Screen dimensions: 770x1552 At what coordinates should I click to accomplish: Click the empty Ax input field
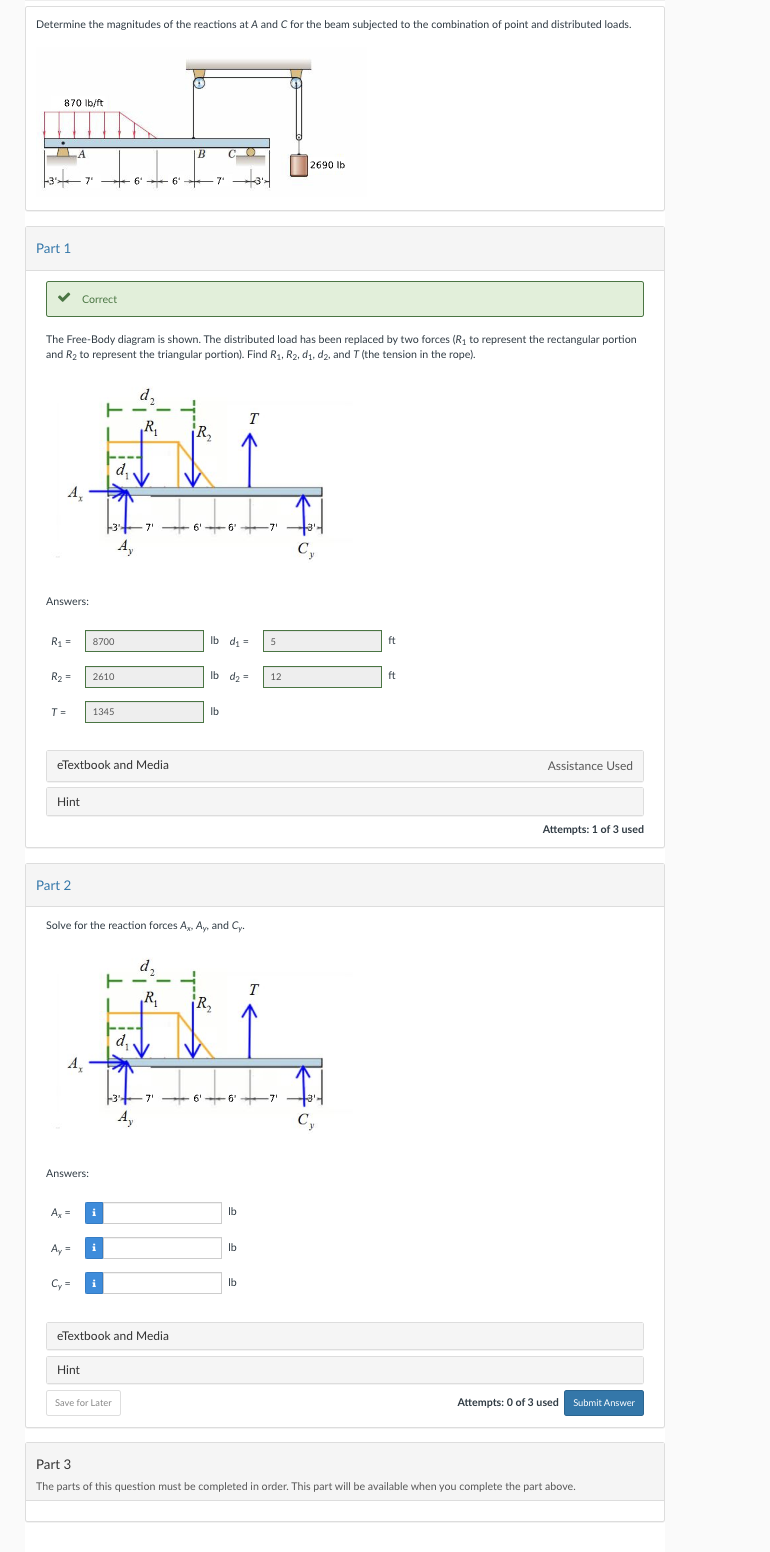[x=165, y=1212]
